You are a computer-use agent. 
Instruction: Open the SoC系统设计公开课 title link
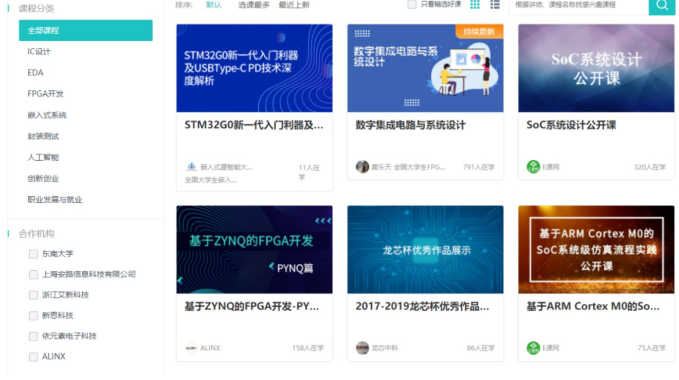click(571, 125)
